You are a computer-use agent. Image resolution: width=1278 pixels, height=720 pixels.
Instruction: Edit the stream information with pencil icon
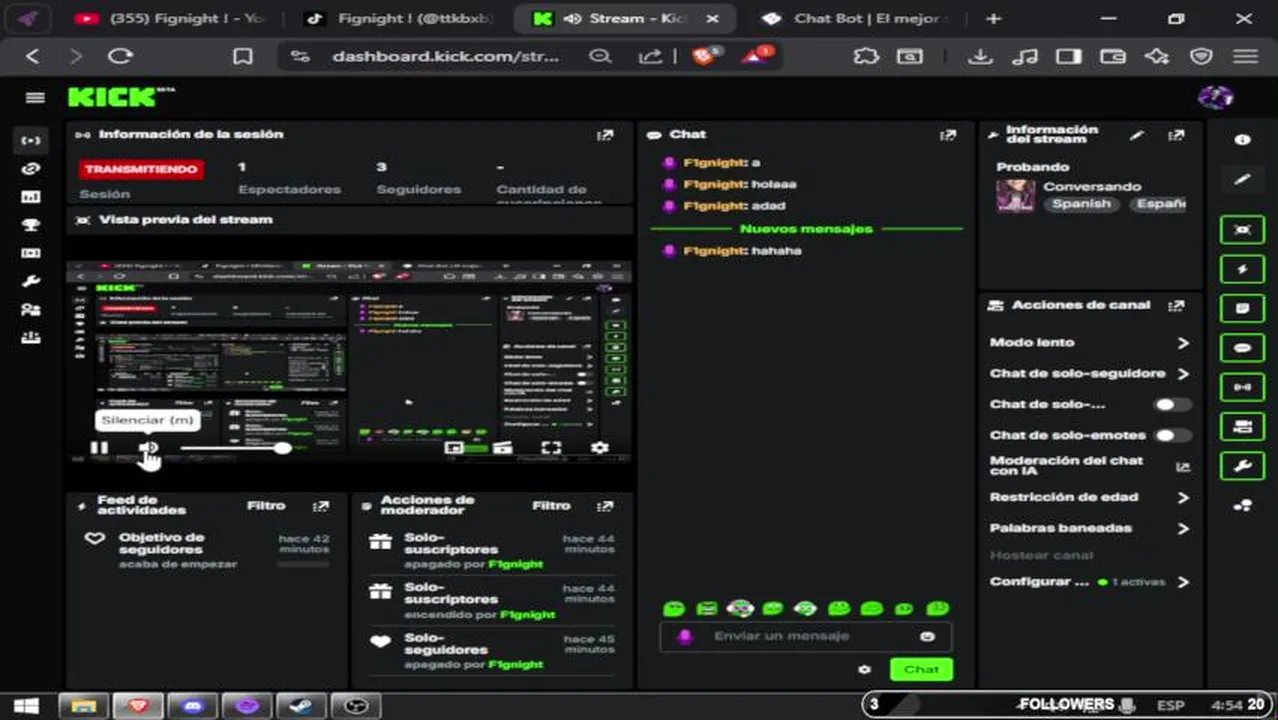(x=1137, y=135)
